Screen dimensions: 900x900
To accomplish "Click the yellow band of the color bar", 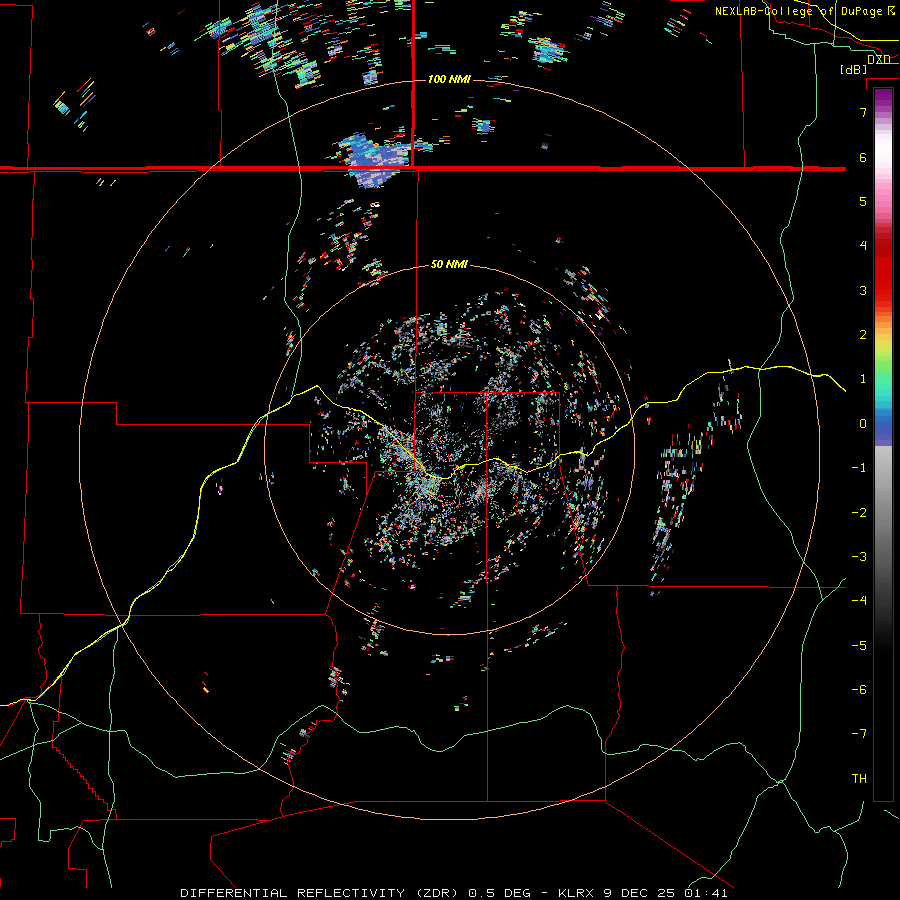I will click(x=883, y=344).
